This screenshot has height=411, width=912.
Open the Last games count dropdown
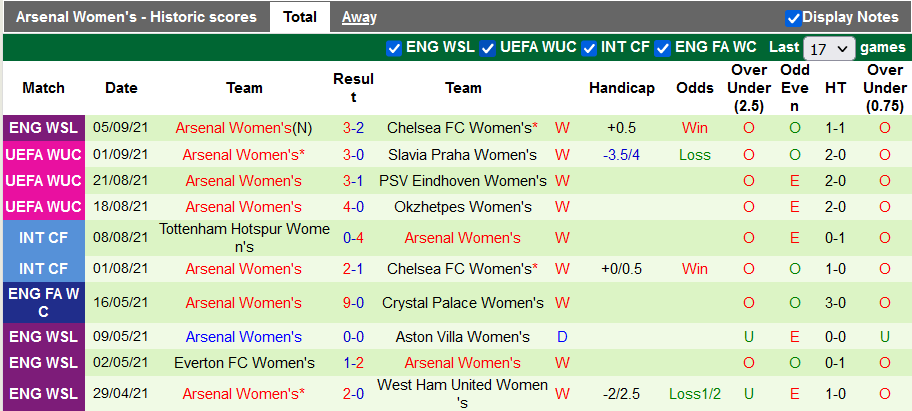point(829,48)
